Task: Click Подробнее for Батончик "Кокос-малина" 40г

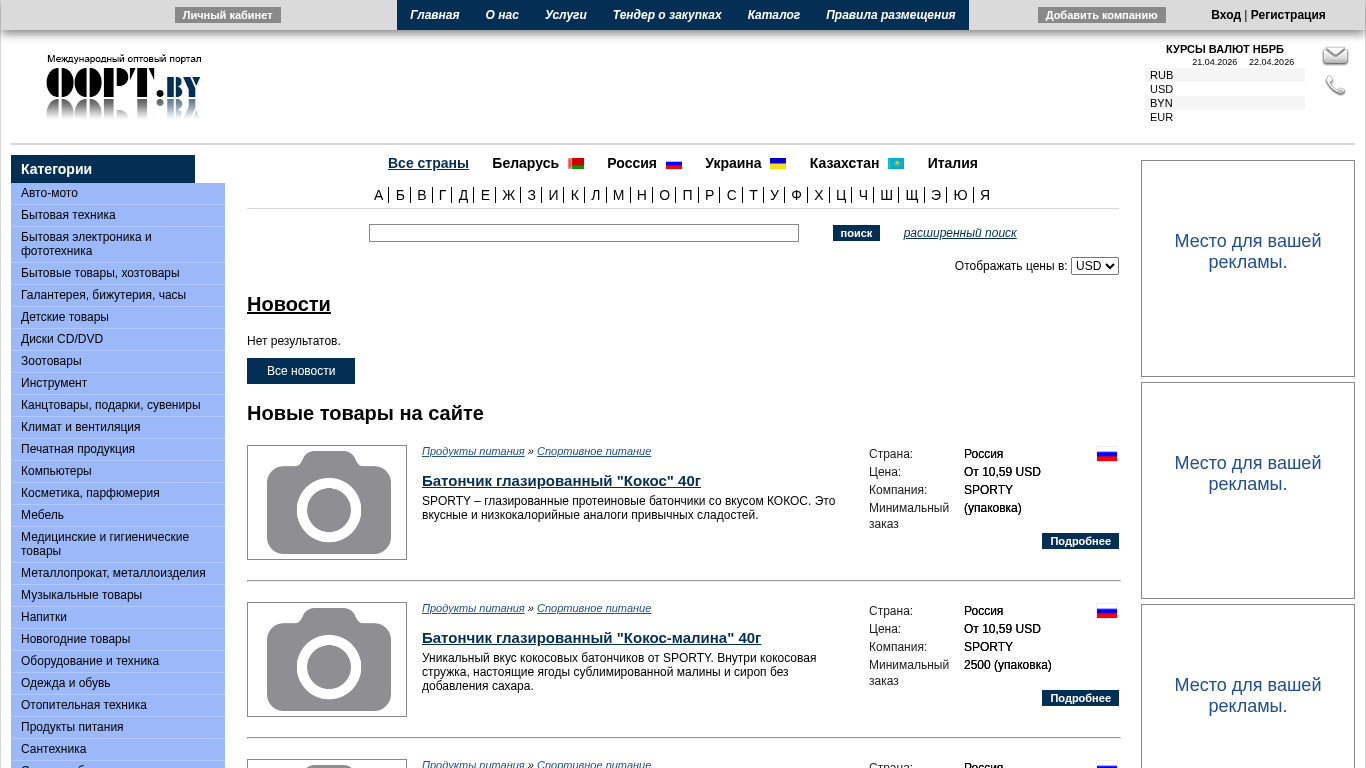Action: pyautogui.click(x=1080, y=698)
